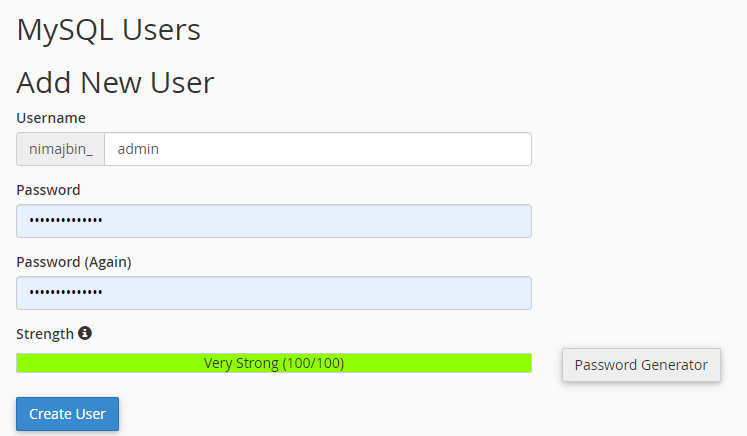Click the Very Strong text in meter
This screenshot has height=436, width=747.
(241, 363)
